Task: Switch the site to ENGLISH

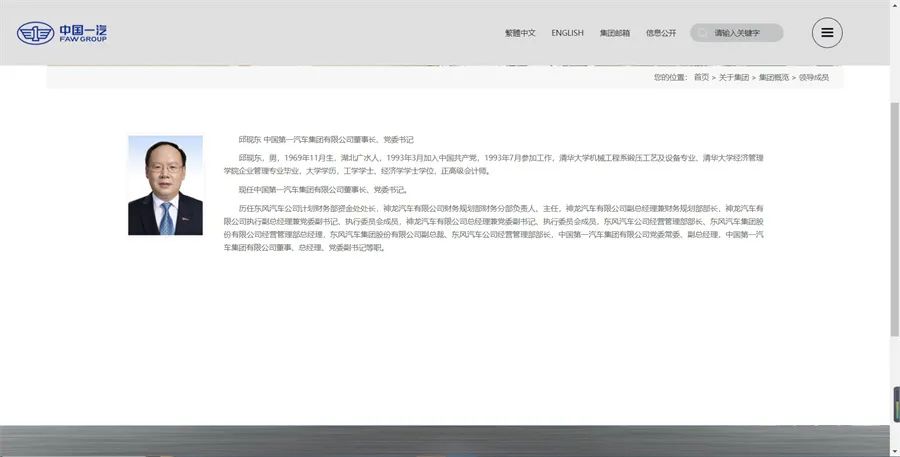Action: (567, 33)
